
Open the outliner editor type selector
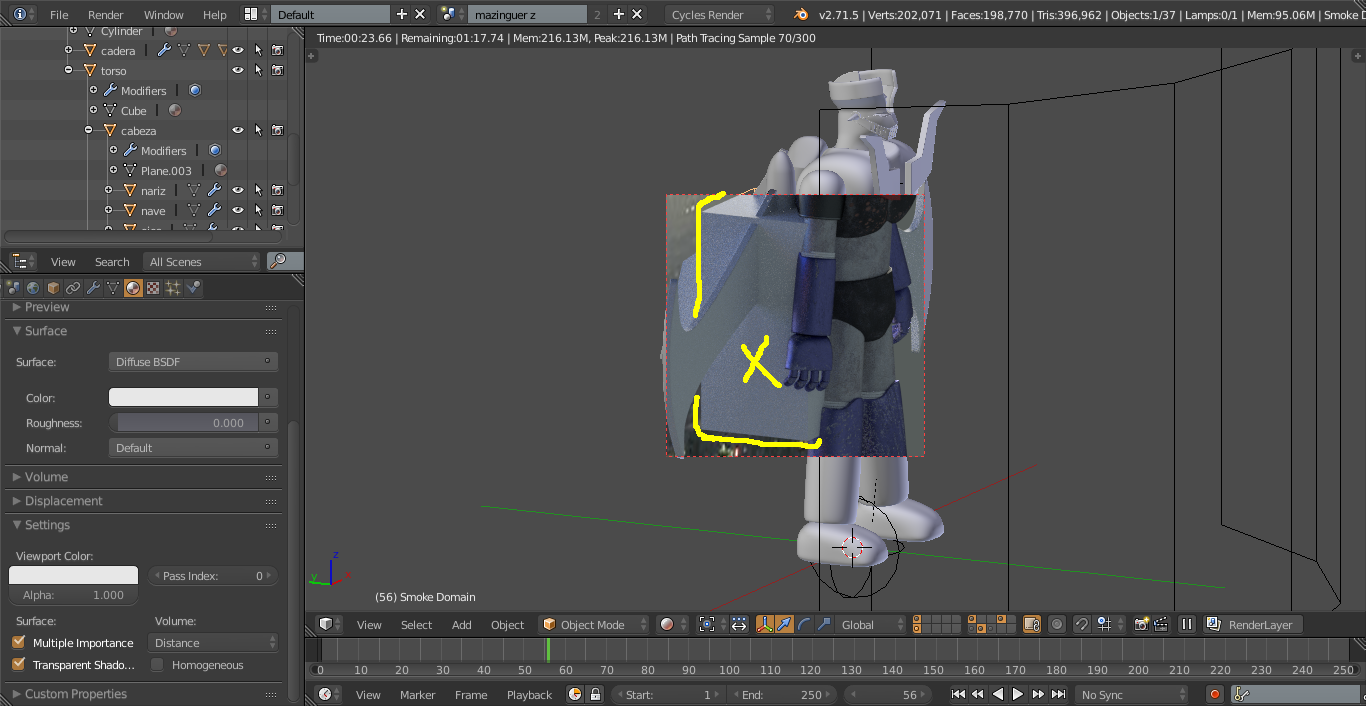coord(22,261)
